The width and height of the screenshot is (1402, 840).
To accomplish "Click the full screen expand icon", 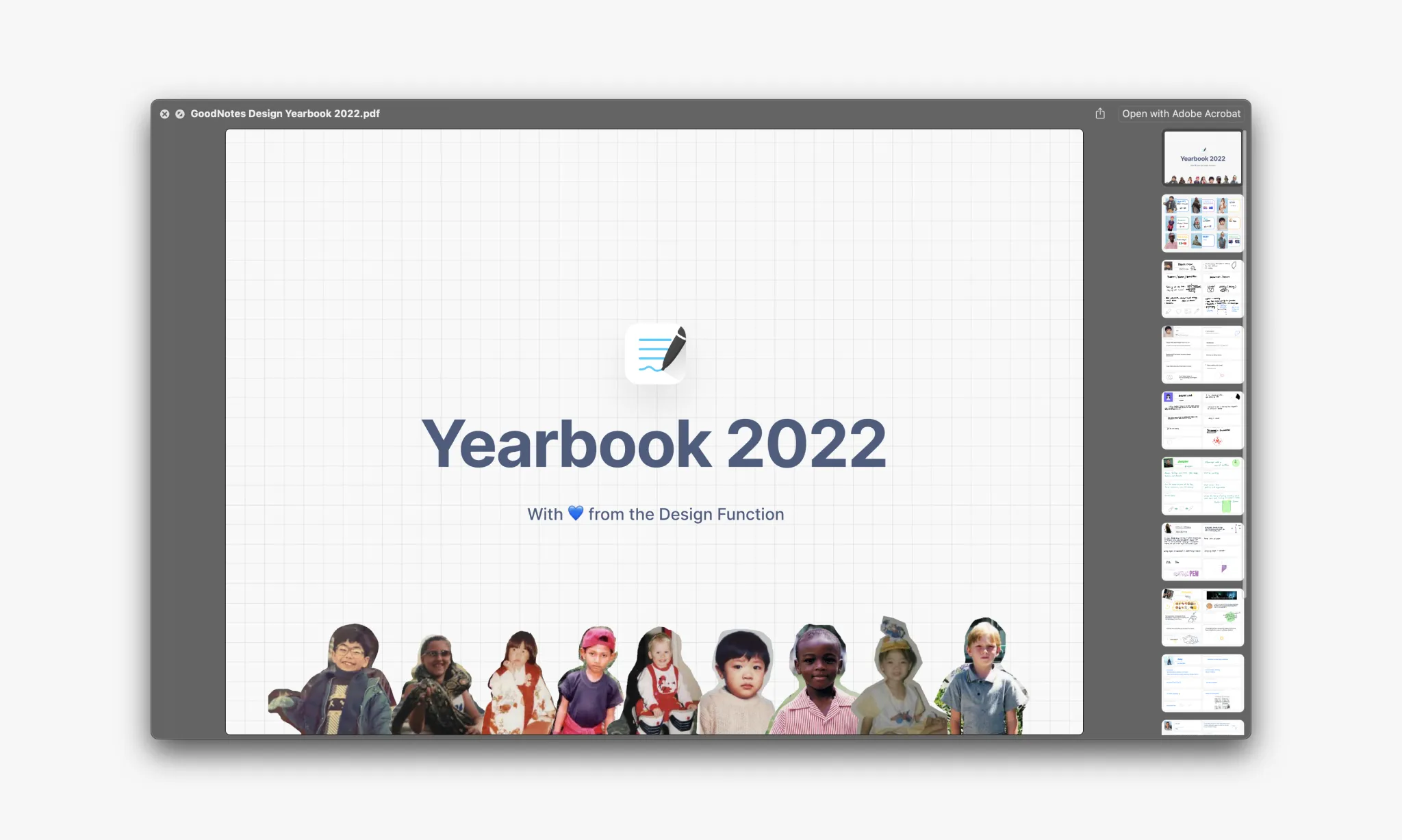I will pos(180,114).
